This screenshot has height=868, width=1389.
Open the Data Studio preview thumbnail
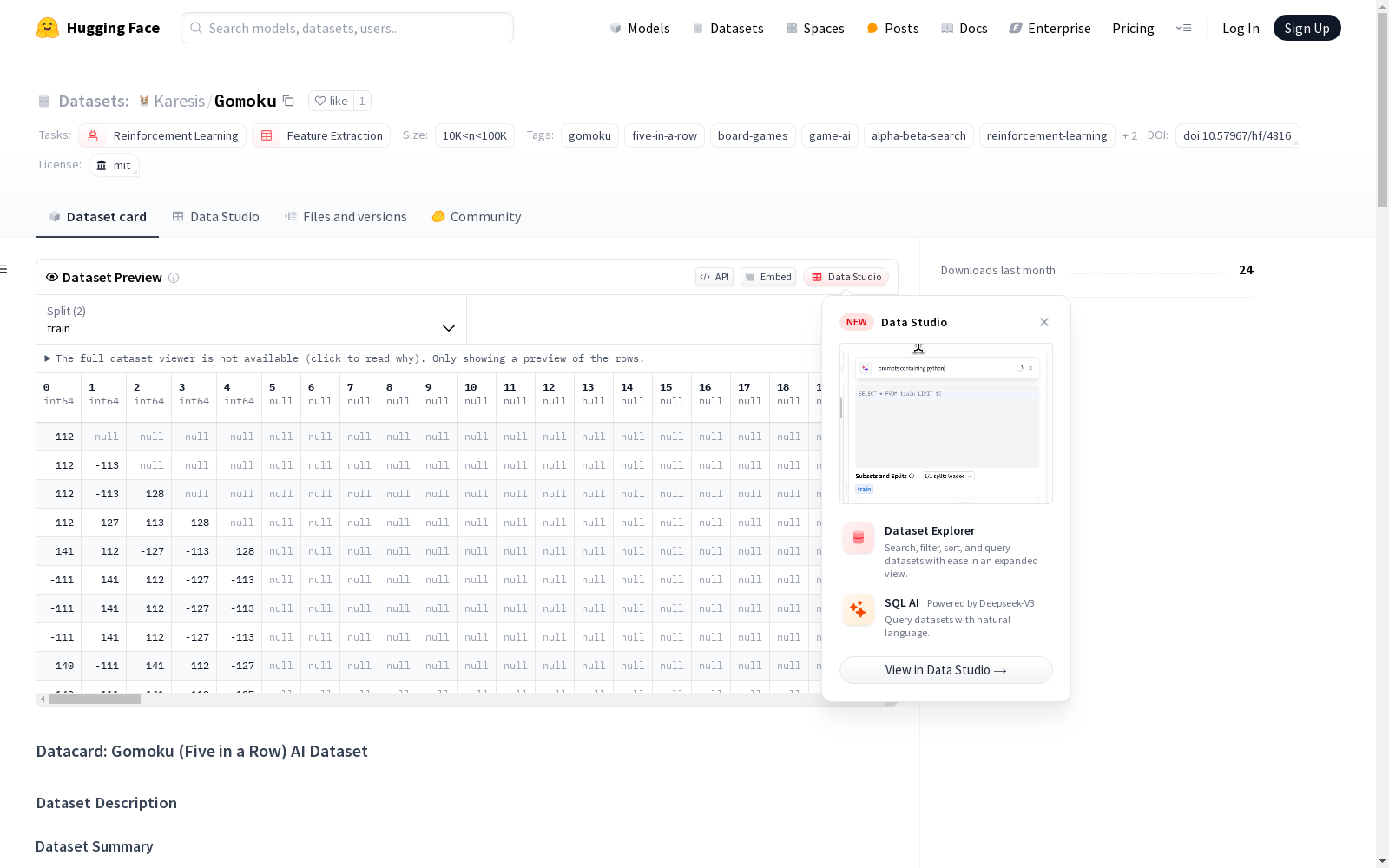[946, 424]
